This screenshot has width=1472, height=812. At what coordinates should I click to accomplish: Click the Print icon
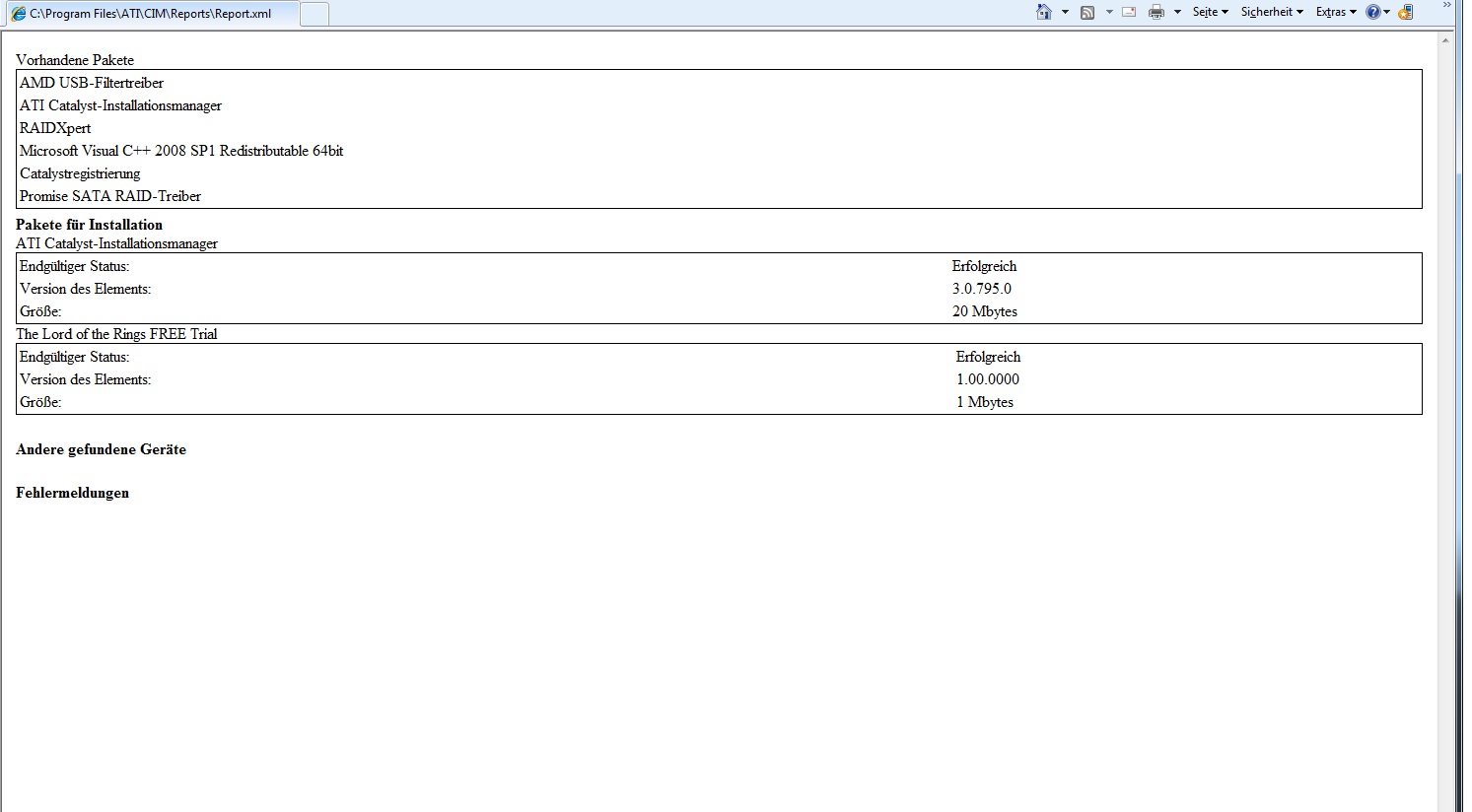pyautogui.click(x=1157, y=12)
